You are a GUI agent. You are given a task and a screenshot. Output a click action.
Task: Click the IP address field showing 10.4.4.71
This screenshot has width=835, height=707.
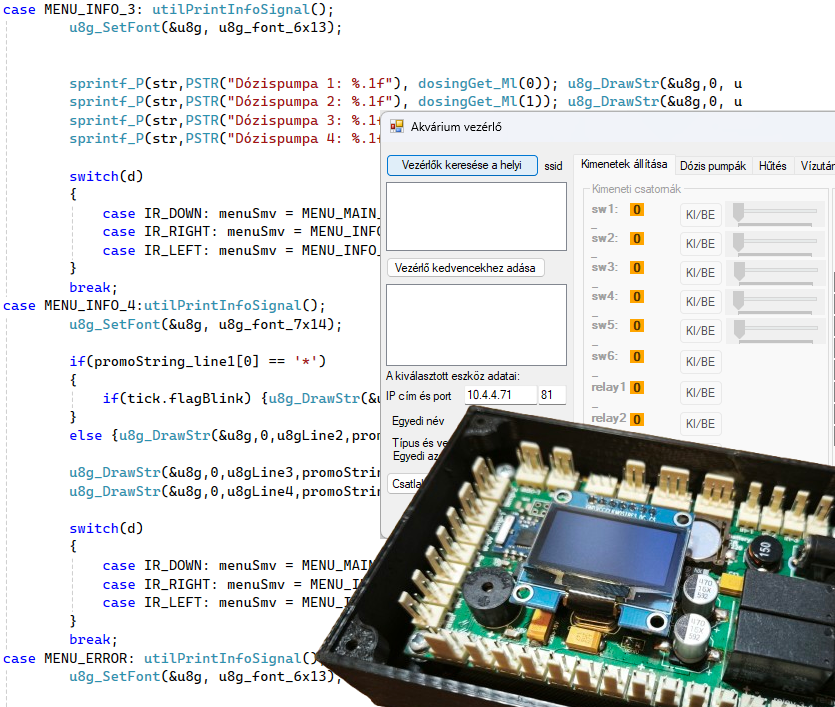coord(500,395)
